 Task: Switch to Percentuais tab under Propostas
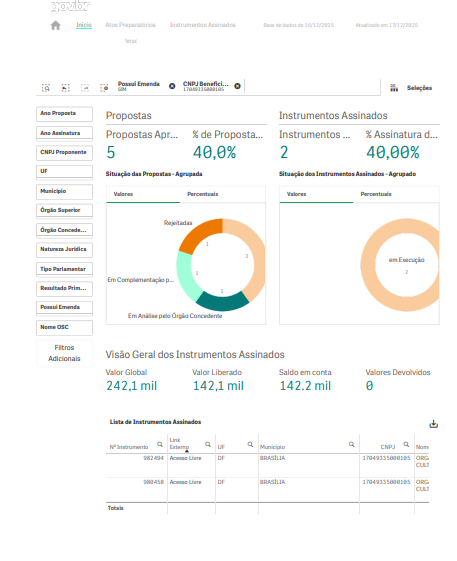point(203,194)
